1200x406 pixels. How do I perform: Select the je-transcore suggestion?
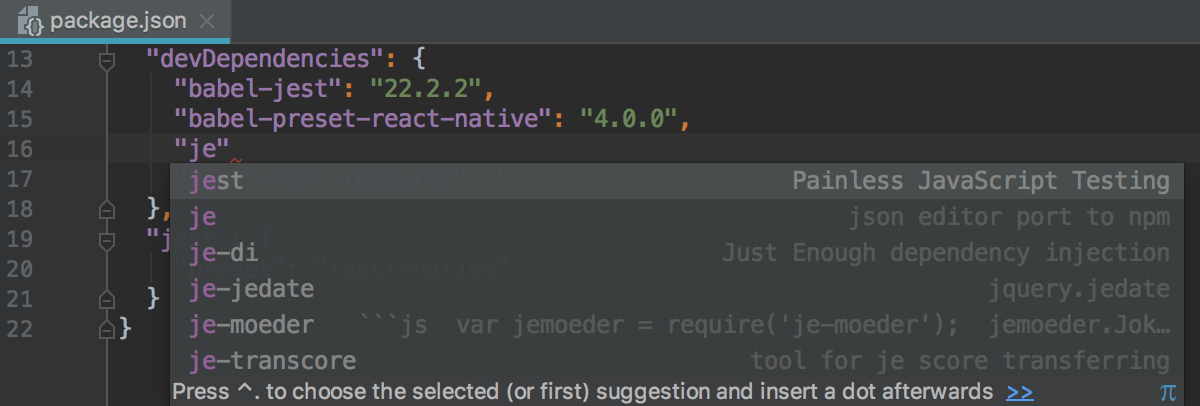(x=272, y=361)
